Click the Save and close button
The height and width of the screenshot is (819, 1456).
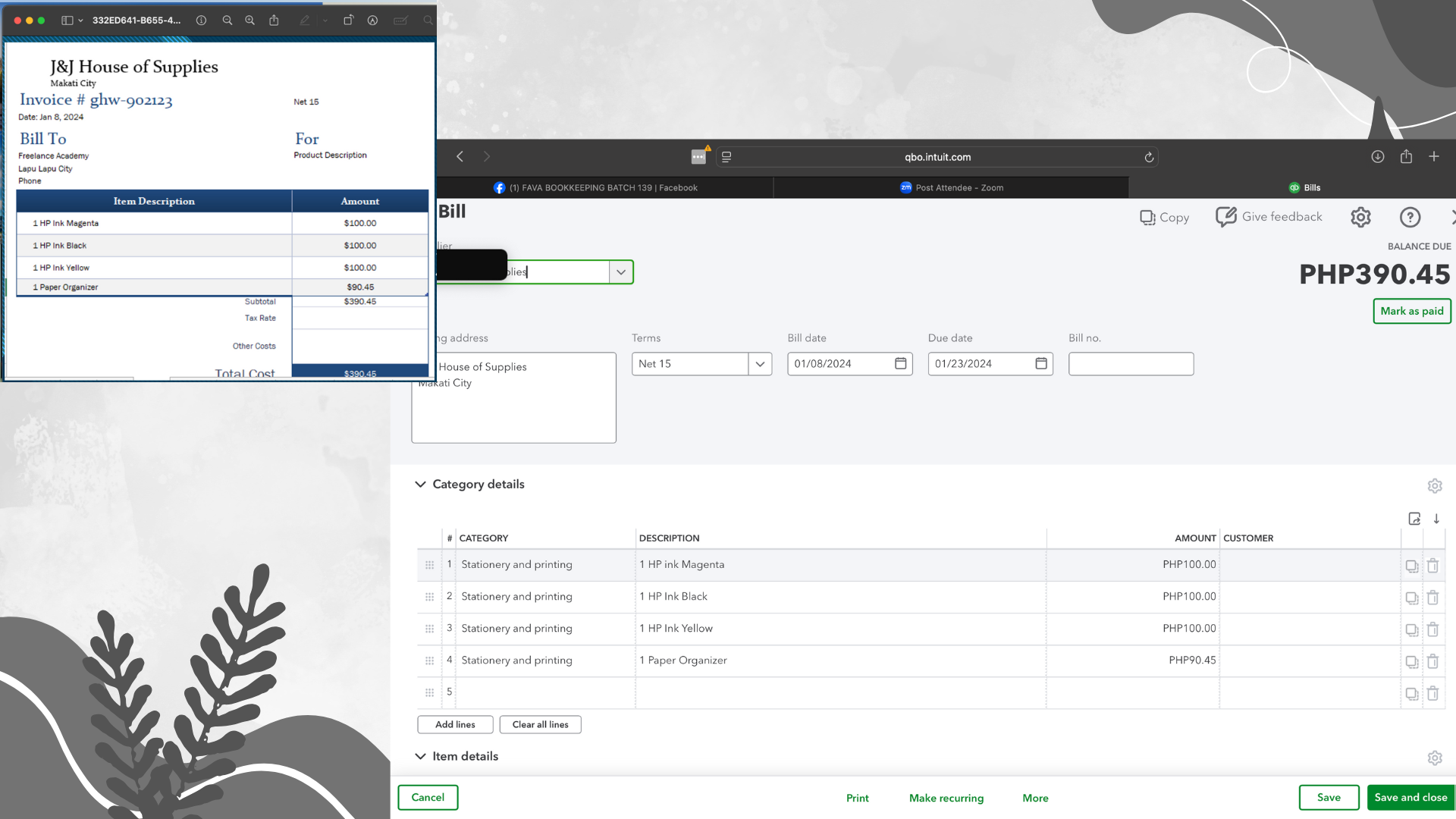click(1410, 797)
